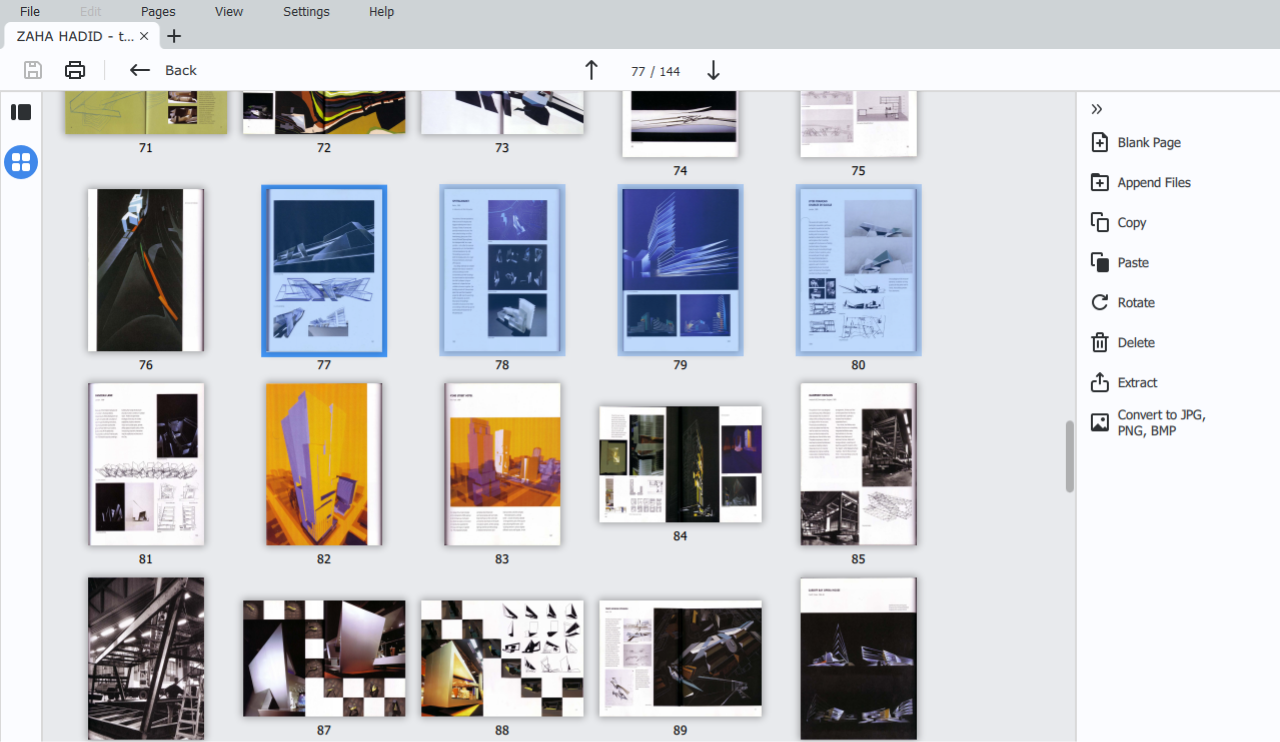
Task: Open the Pages menu
Action: click(158, 12)
